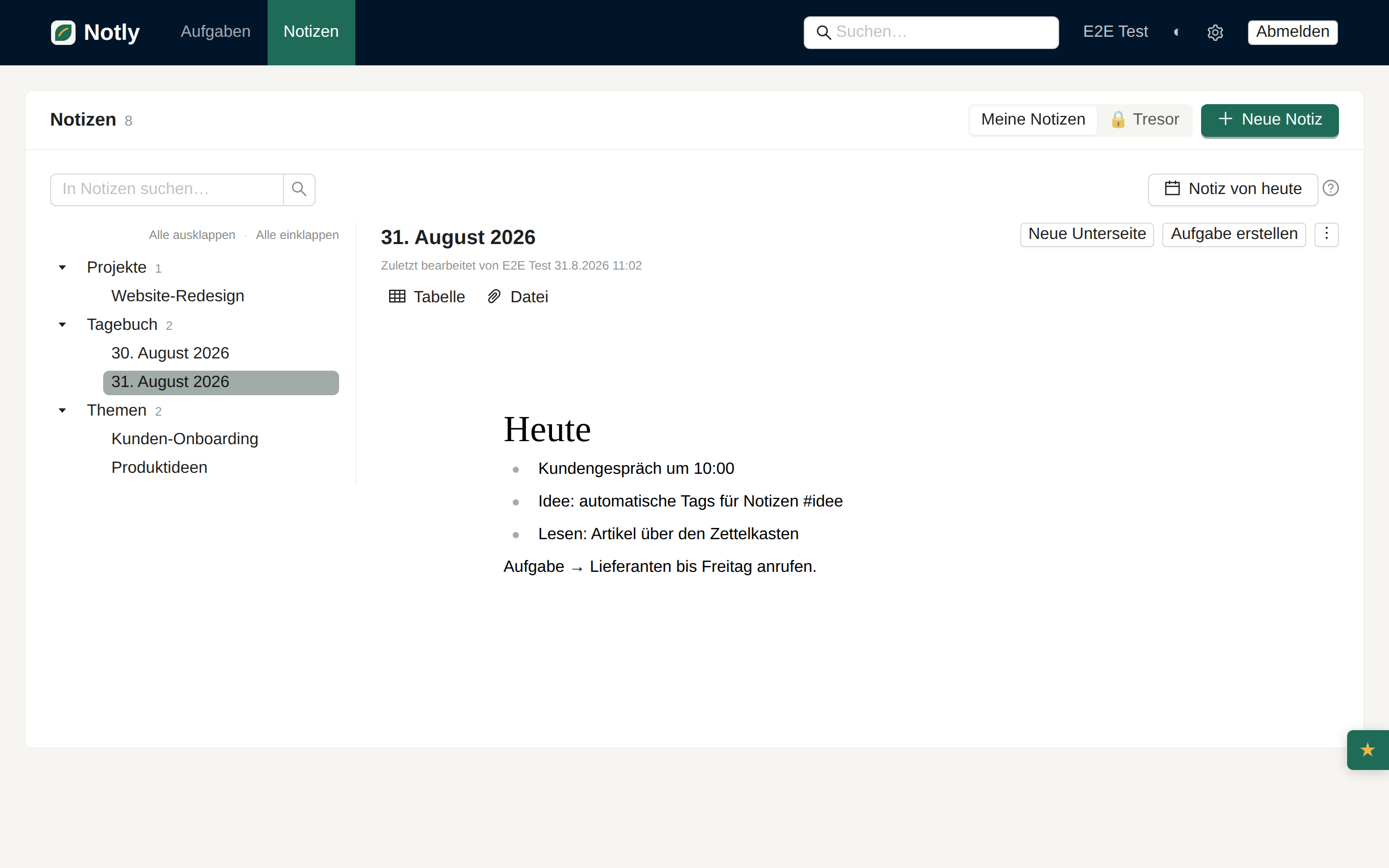The width and height of the screenshot is (1389, 868).
Task: Collapse the Themen tree folder
Action: pyautogui.click(x=62, y=410)
